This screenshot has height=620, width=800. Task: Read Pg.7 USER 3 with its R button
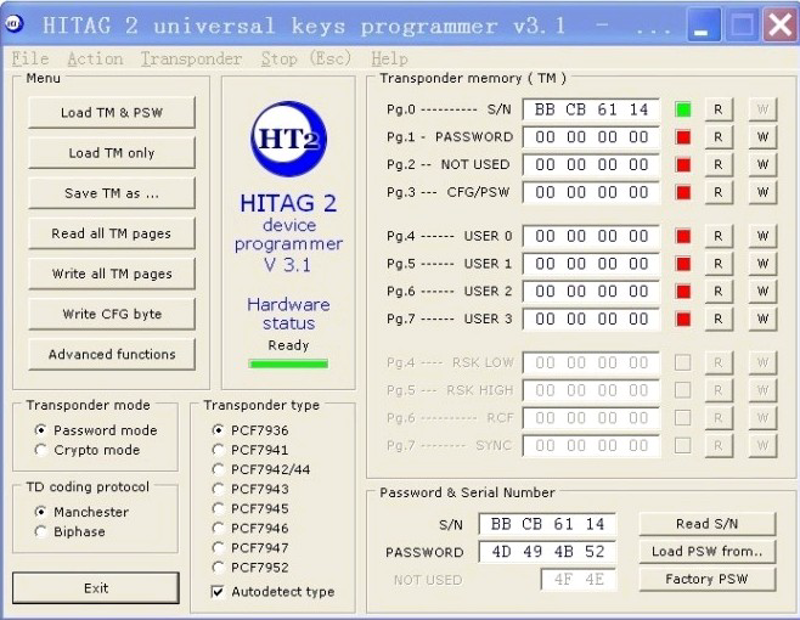coord(718,318)
